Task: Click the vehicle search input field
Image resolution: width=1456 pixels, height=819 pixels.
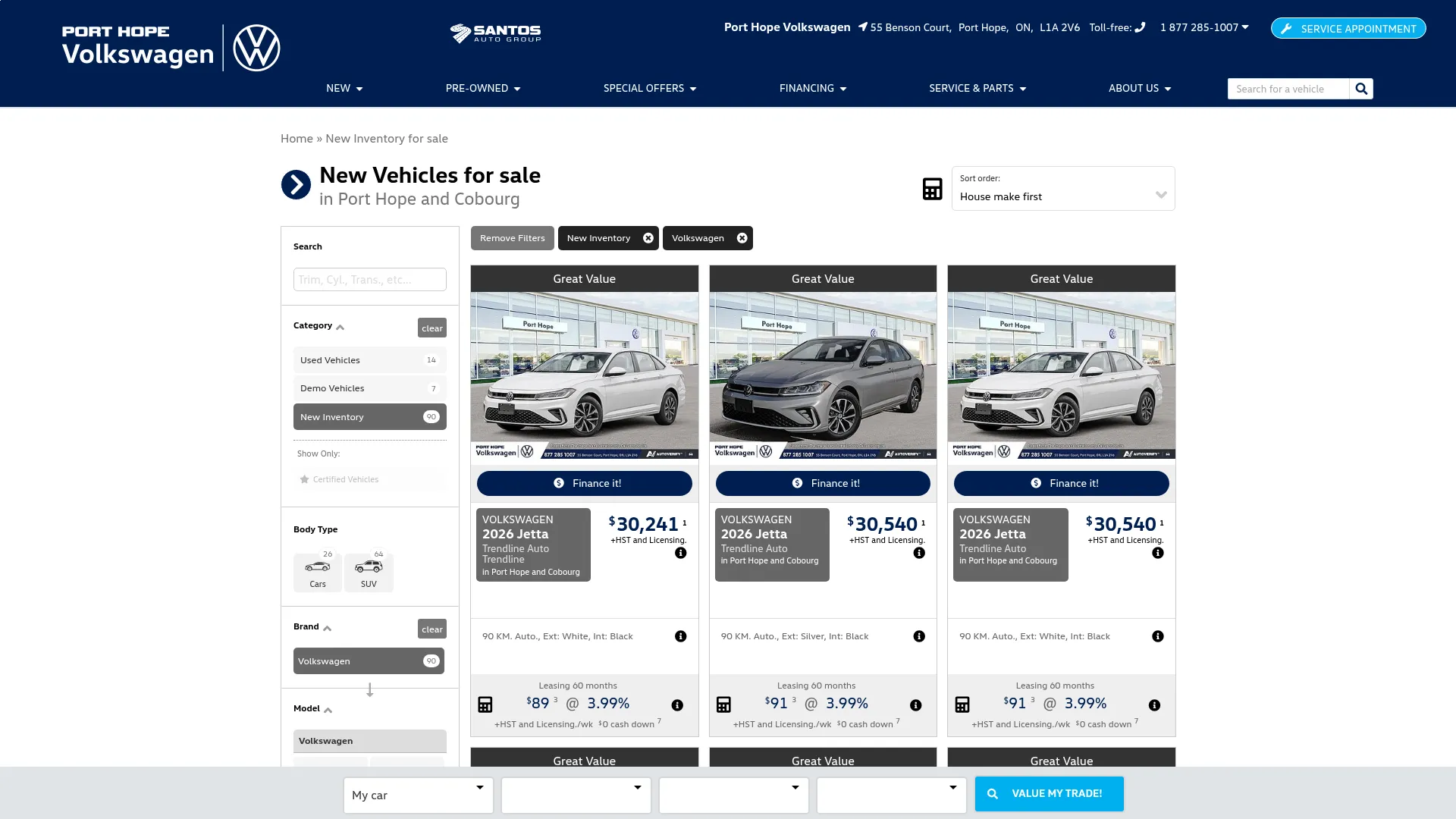Action: tap(1288, 89)
